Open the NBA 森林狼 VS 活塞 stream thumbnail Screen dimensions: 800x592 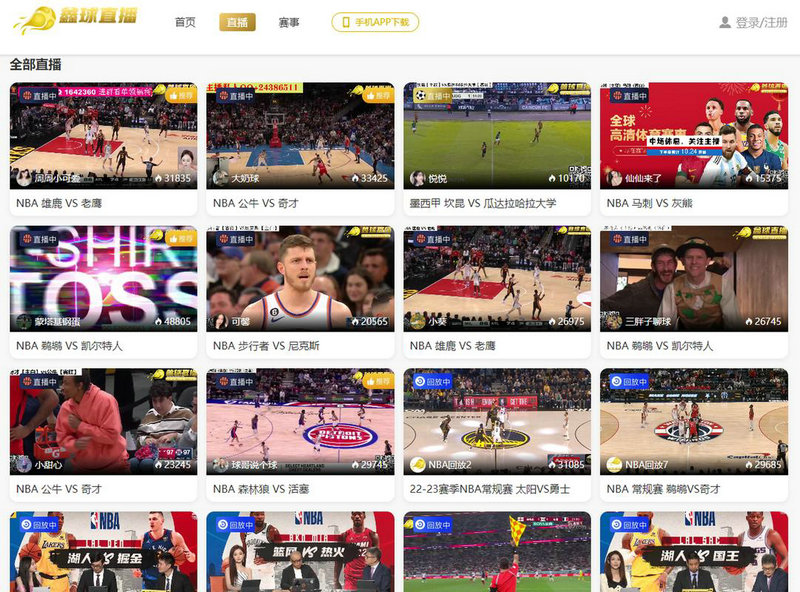[x=300, y=415]
